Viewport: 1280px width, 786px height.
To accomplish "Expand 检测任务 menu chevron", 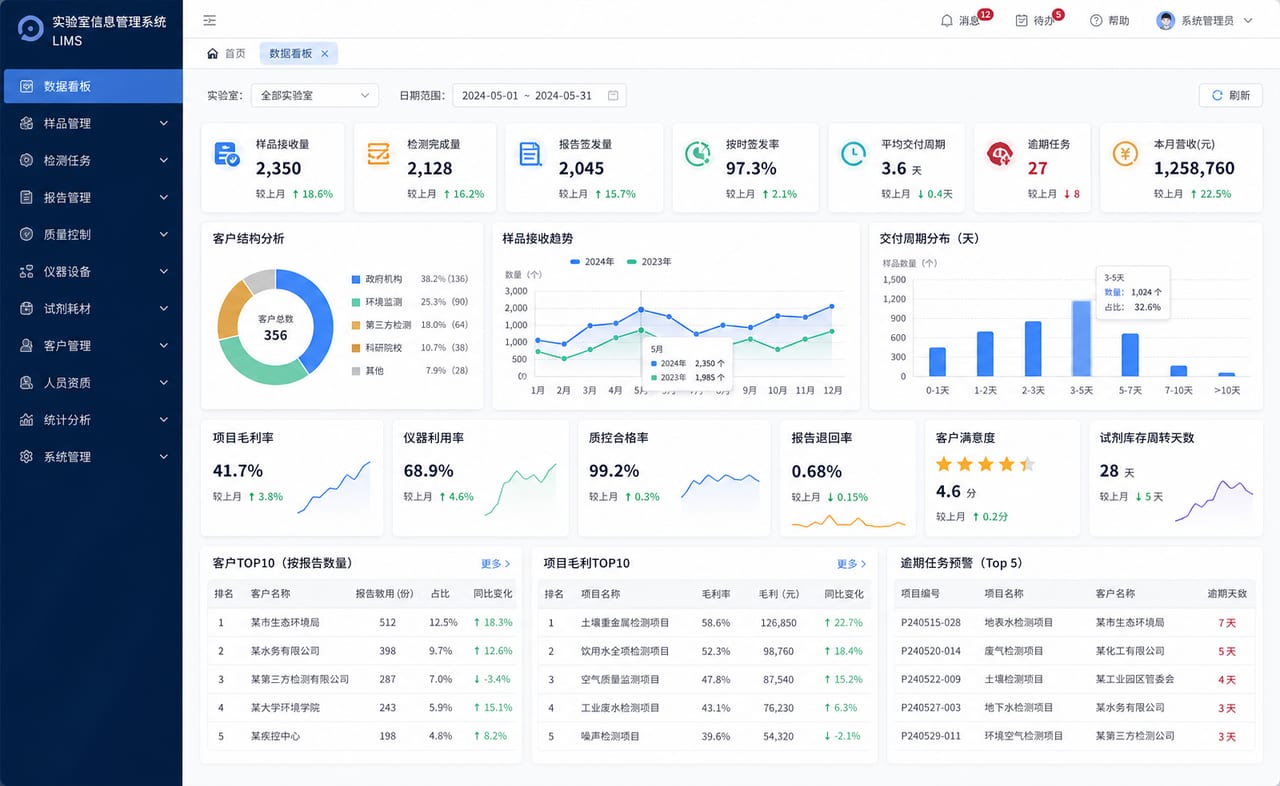I will [x=164, y=160].
